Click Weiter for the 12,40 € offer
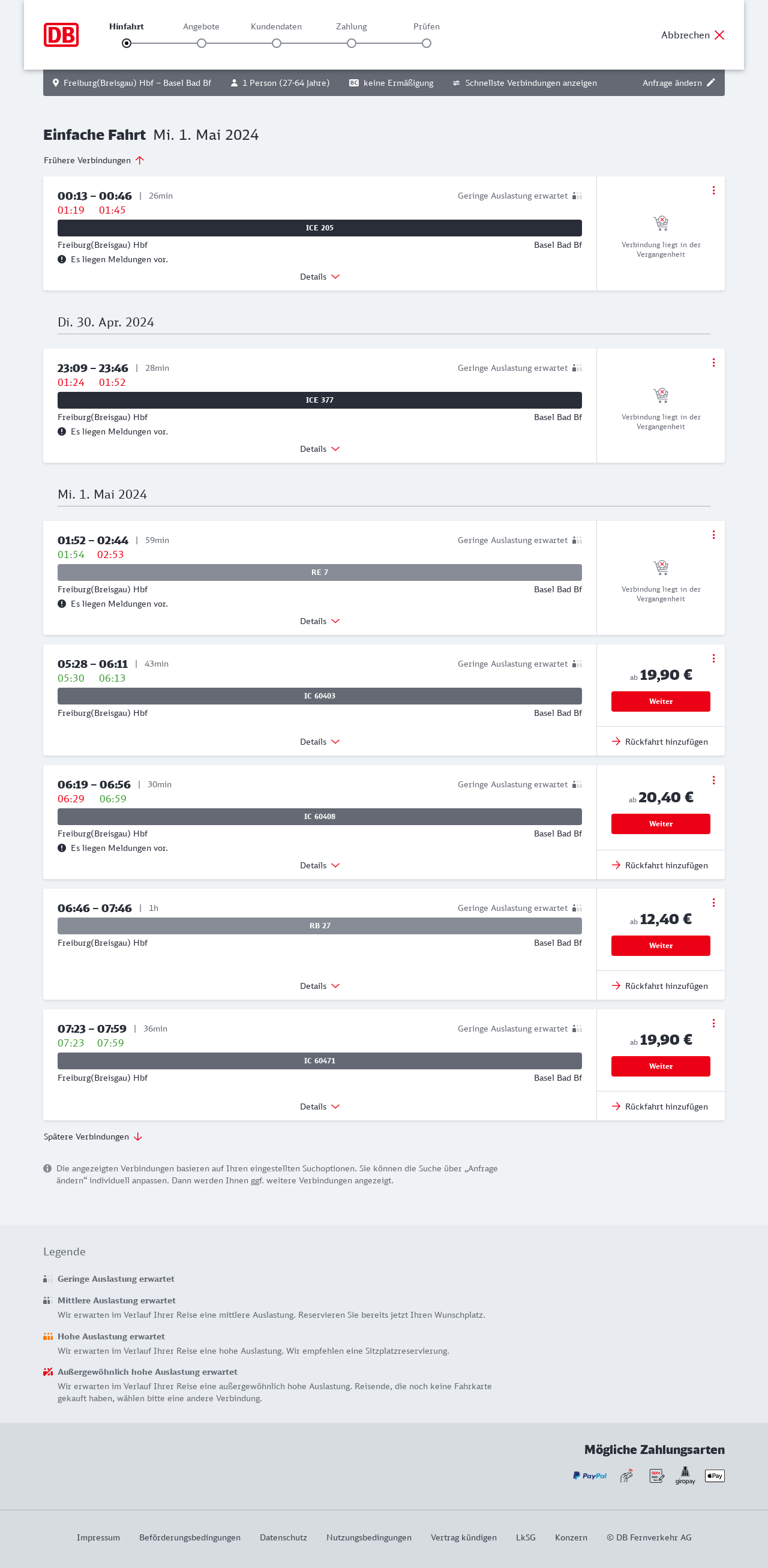 [660, 945]
